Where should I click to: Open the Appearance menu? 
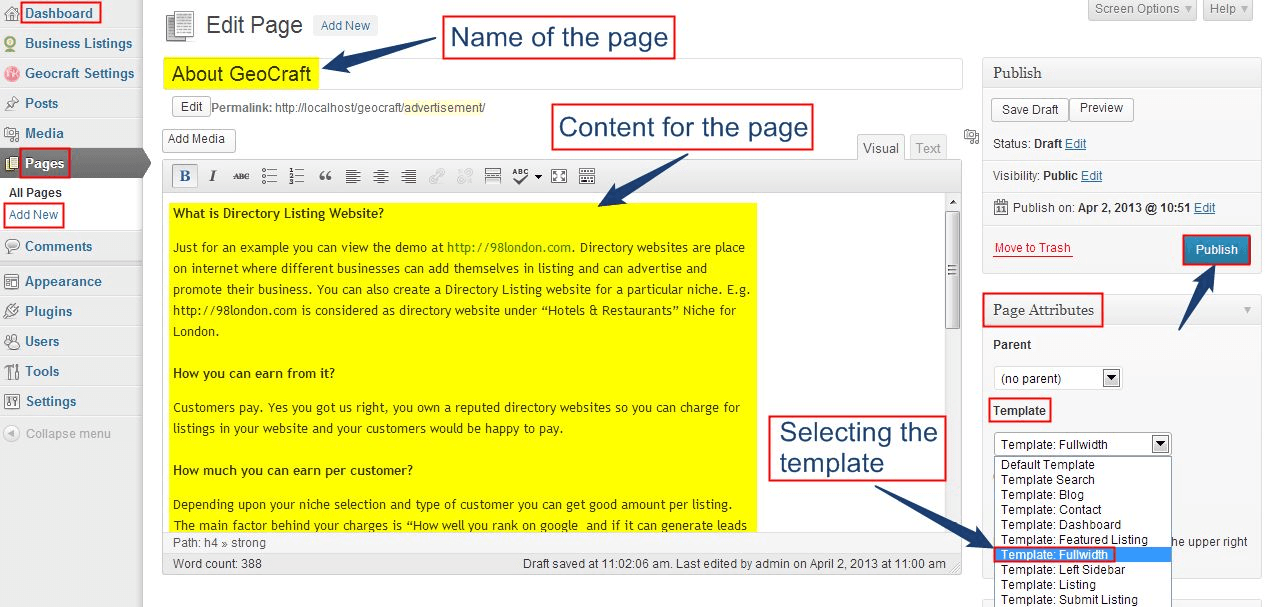(x=63, y=281)
